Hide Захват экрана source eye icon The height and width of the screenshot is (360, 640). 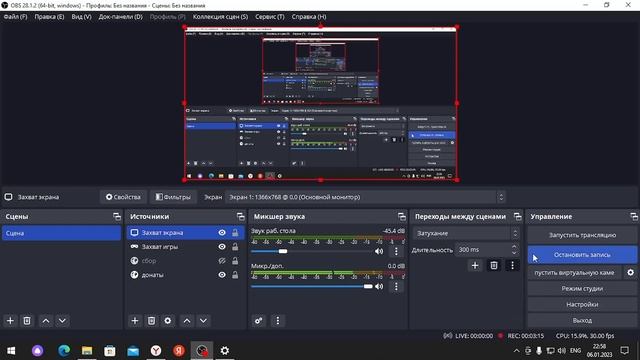tap(222, 233)
